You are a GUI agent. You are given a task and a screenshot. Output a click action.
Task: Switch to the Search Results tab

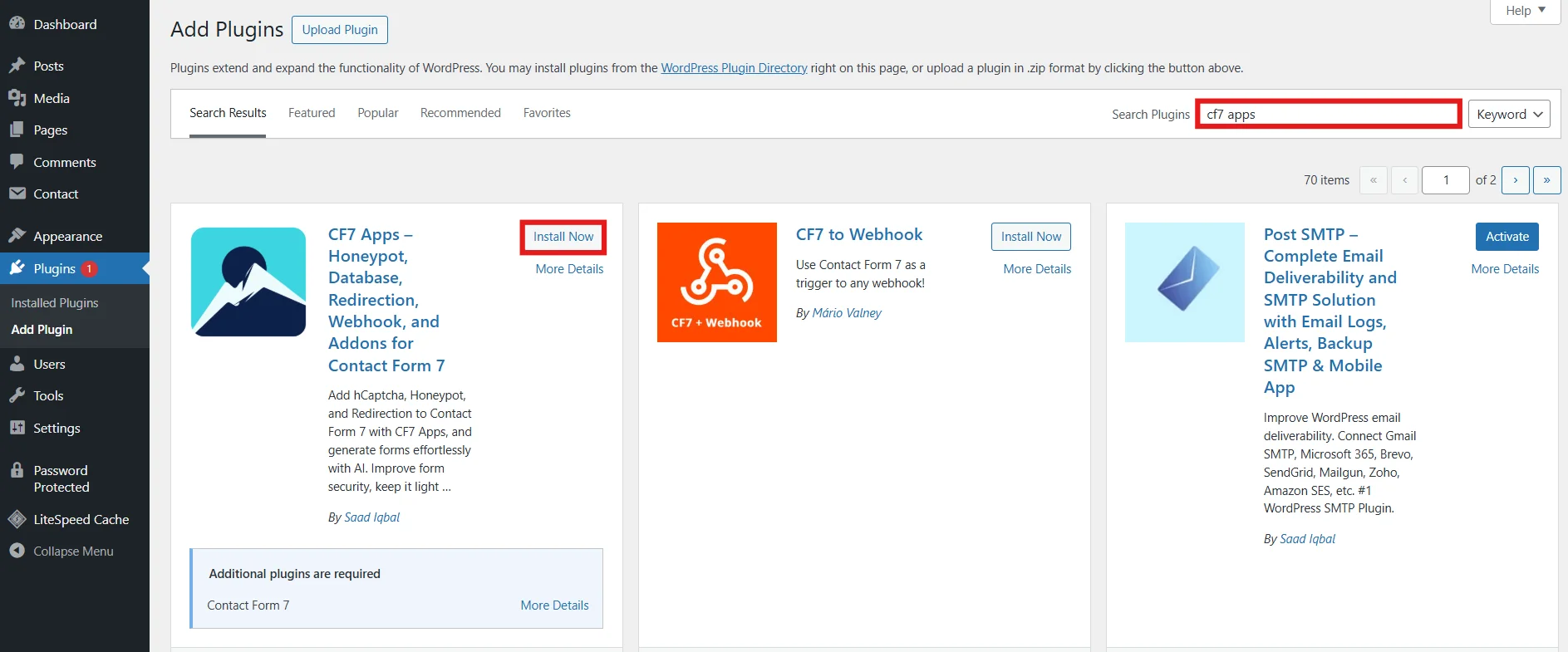(228, 113)
